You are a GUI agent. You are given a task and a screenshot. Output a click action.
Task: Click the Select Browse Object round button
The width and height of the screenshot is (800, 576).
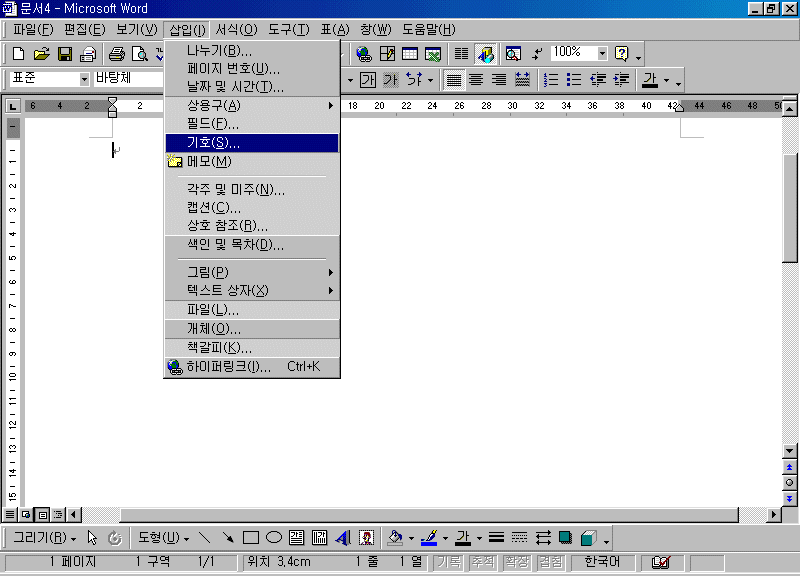(789, 483)
